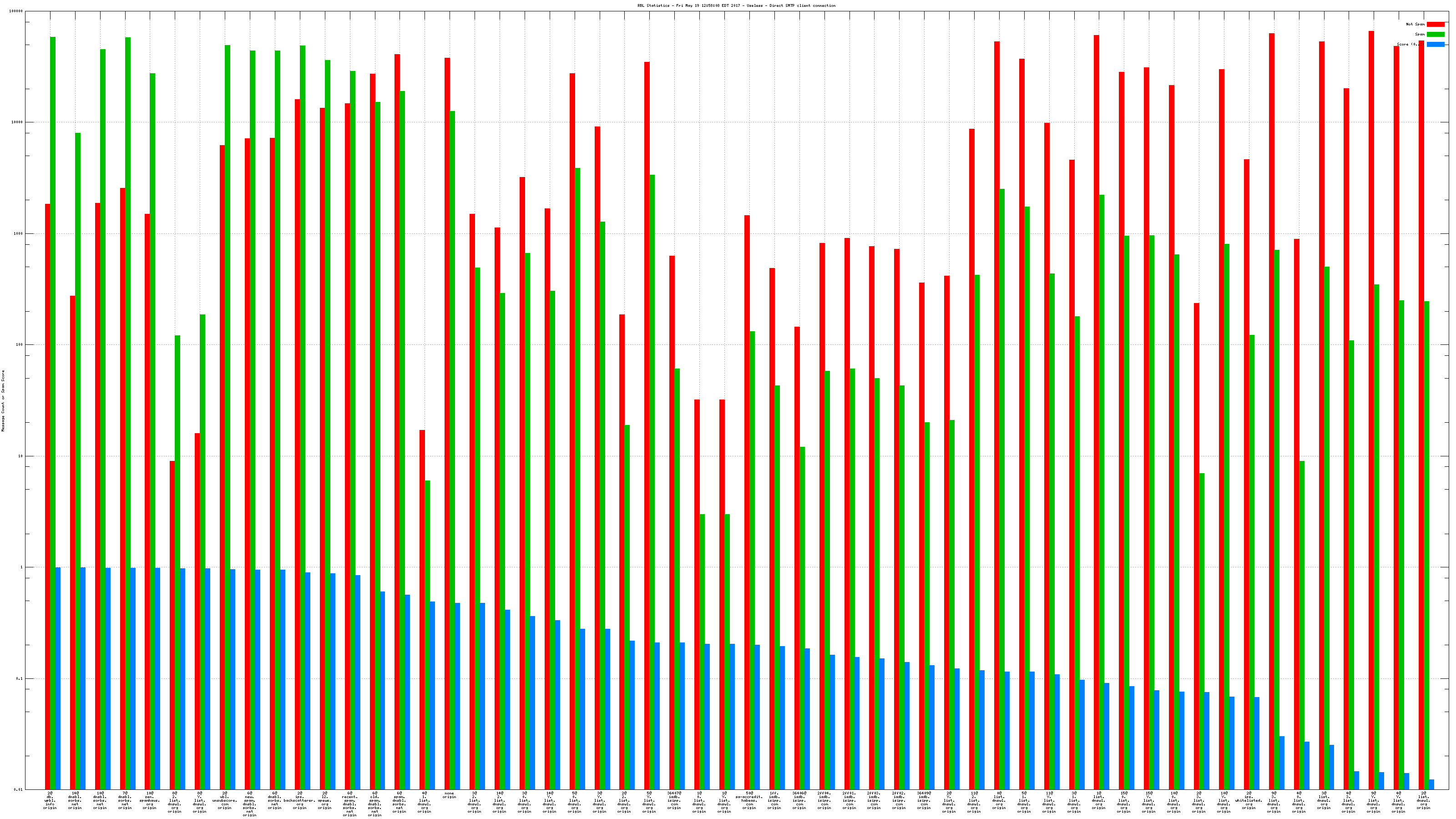Click the red Not Spam legend swatch

(1435, 24)
